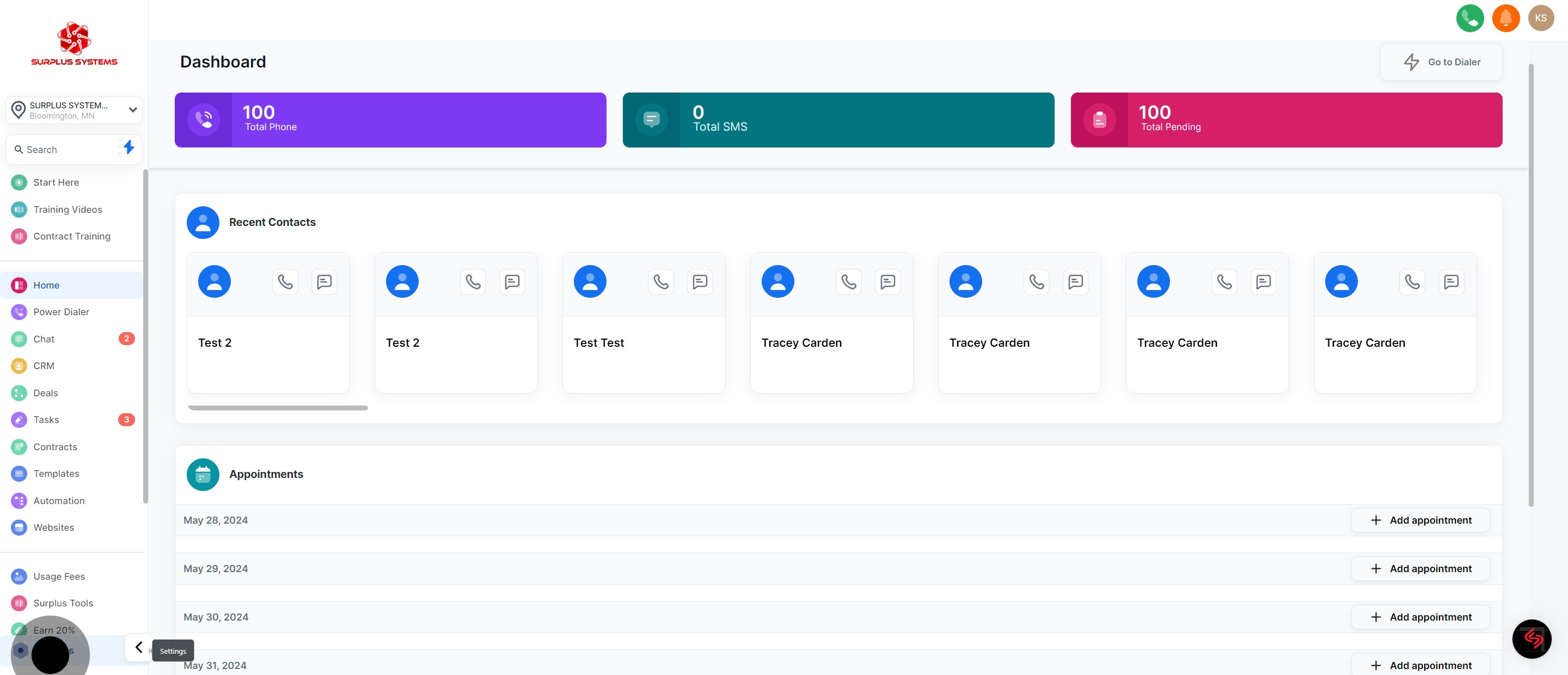Click the lightning quick-action icon near Search
The image size is (1568, 675).
(127, 148)
